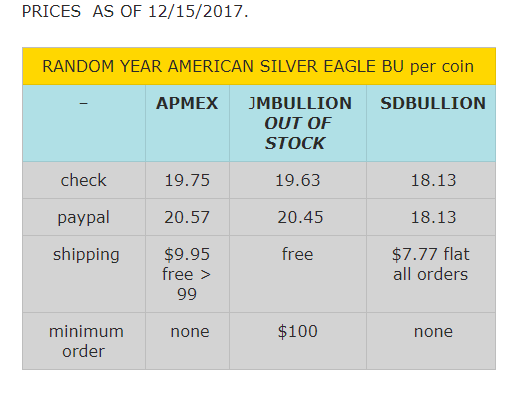Image resolution: width=520 pixels, height=395 pixels.
Task: Click APMEX shipping cell $9.95
Action: click(x=187, y=274)
